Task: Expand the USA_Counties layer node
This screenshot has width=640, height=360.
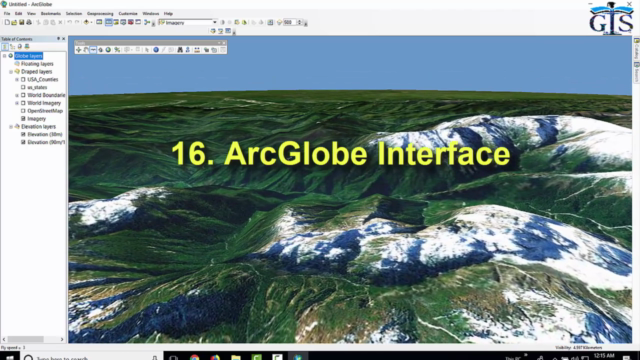Action: pyautogui.click(x=17, y=80)
